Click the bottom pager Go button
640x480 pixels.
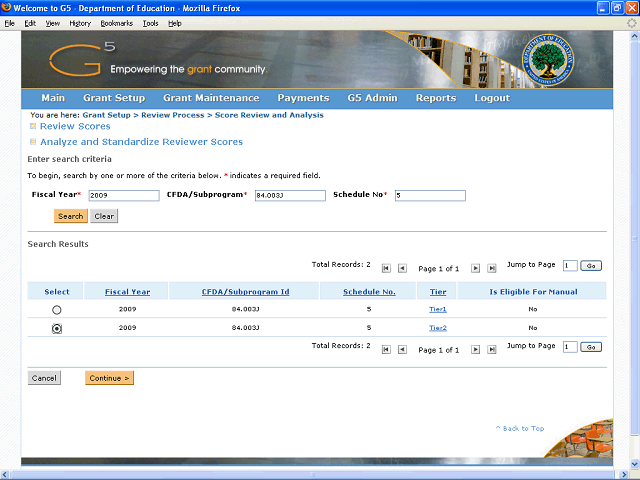coord(591,347)
